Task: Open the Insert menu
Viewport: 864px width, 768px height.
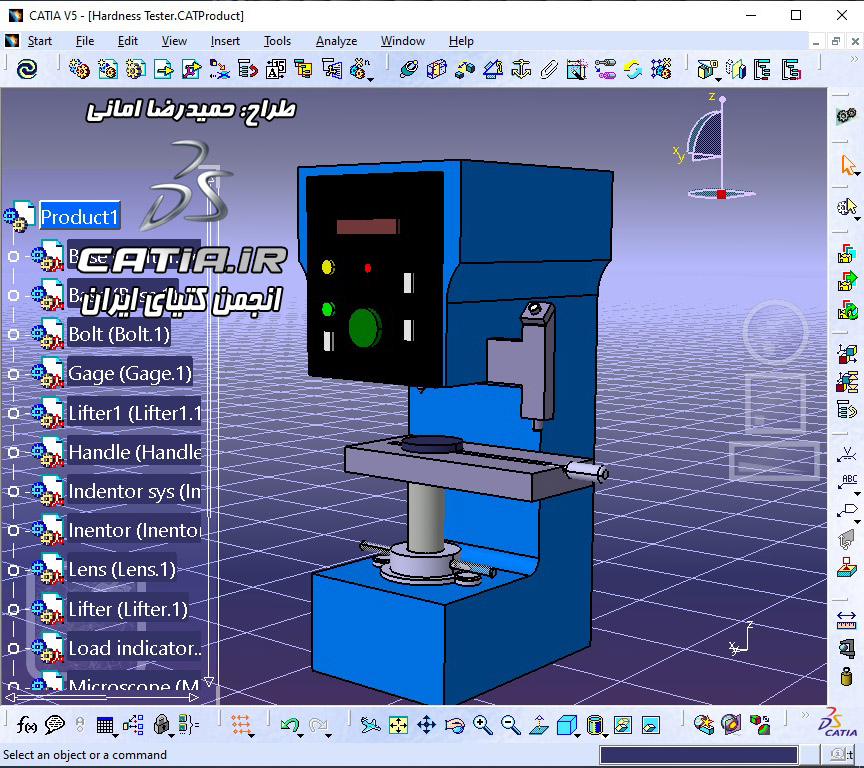Action: 225,41
